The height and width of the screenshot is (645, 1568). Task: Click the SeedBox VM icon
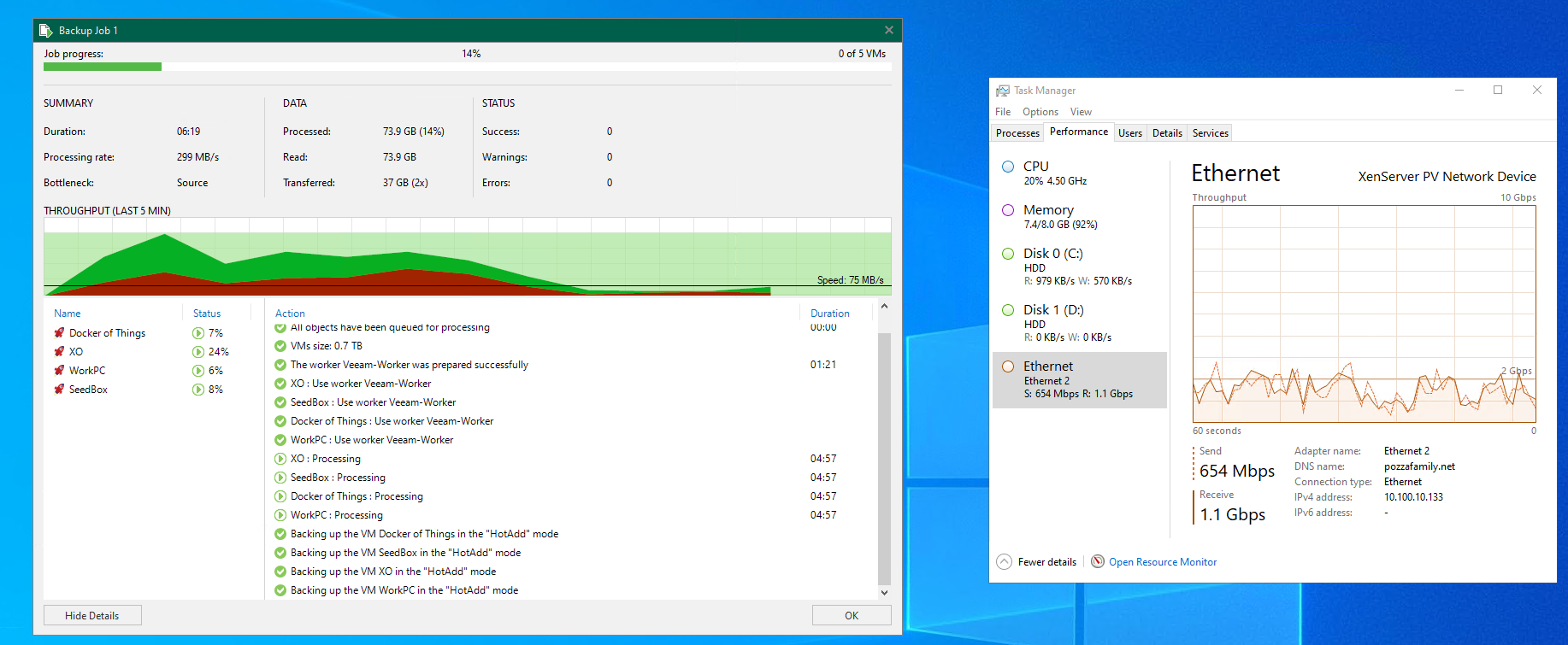point(59,390)
